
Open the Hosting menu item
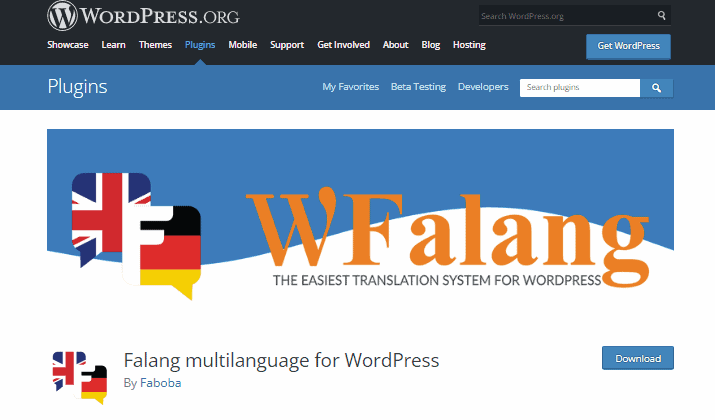click(469, 45)
